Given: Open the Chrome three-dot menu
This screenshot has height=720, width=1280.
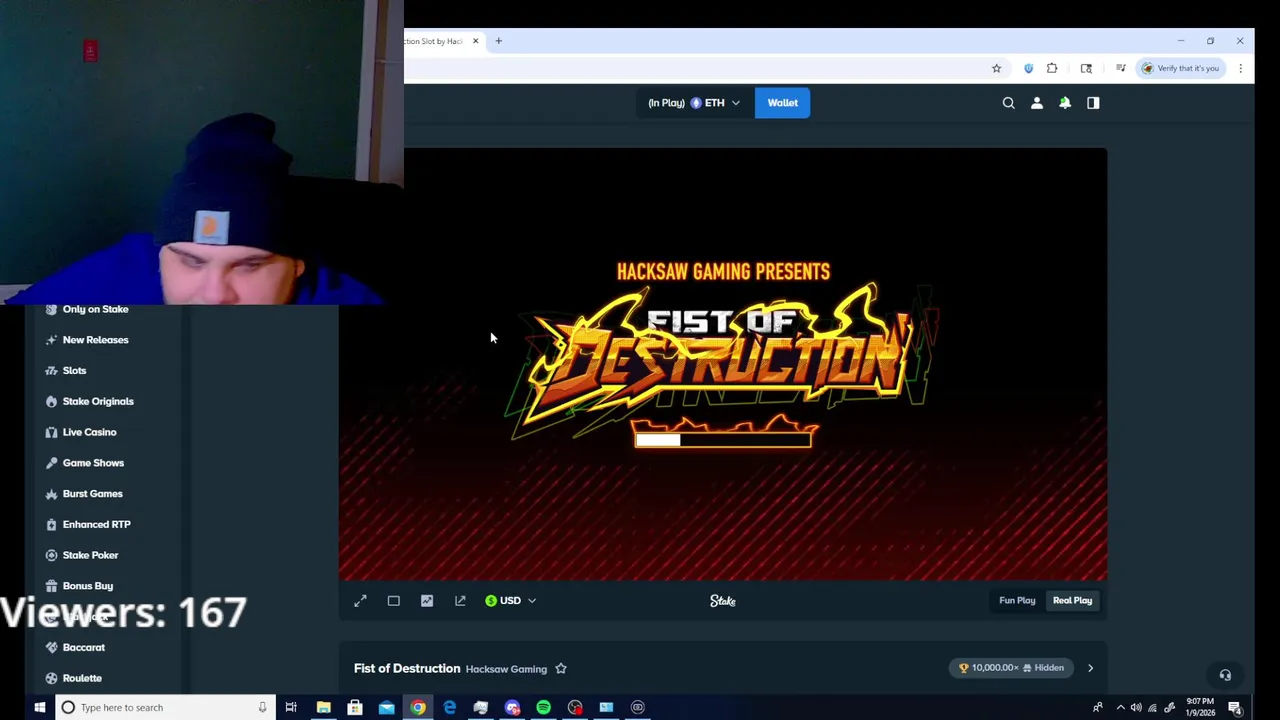Looking at the screenshot, I should pos(1240,68).
